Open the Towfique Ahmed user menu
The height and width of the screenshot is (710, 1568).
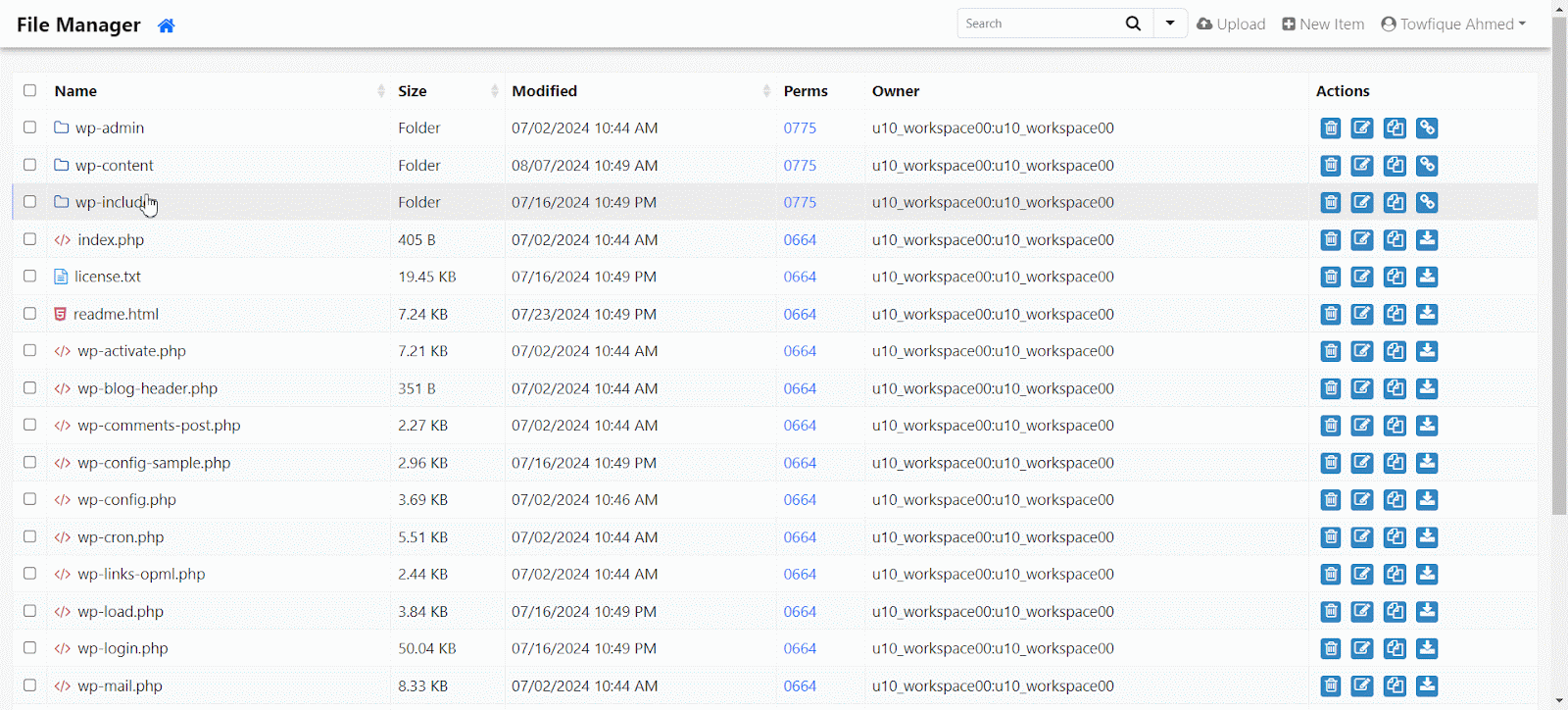tap(1453, 24)
